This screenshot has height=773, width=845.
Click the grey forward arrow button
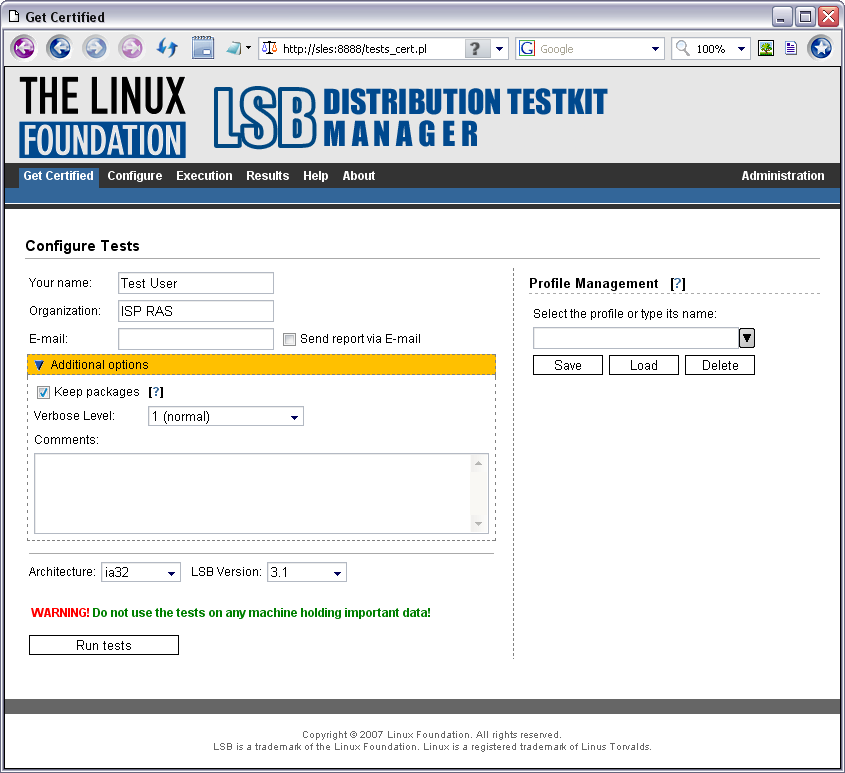coord(95,49)
